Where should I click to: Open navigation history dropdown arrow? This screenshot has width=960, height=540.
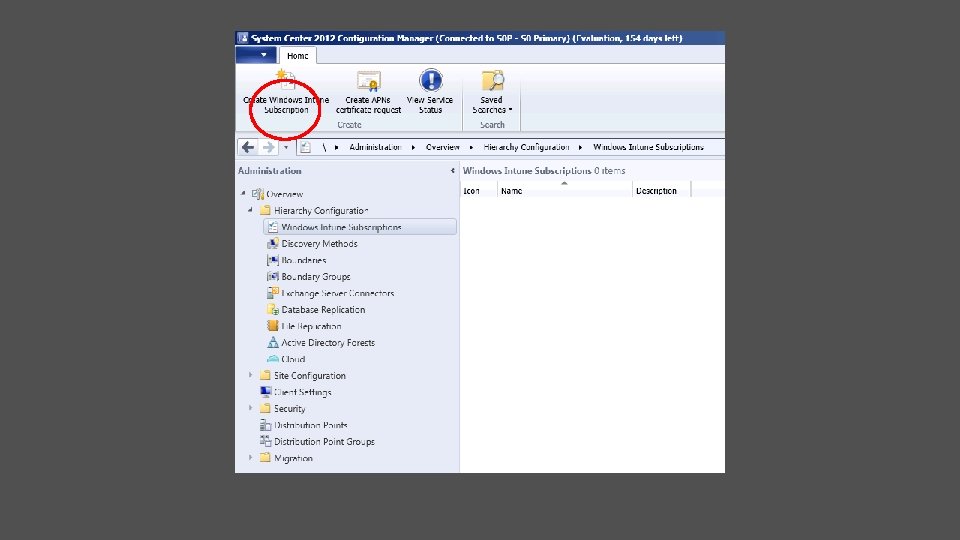coord(286,148)
